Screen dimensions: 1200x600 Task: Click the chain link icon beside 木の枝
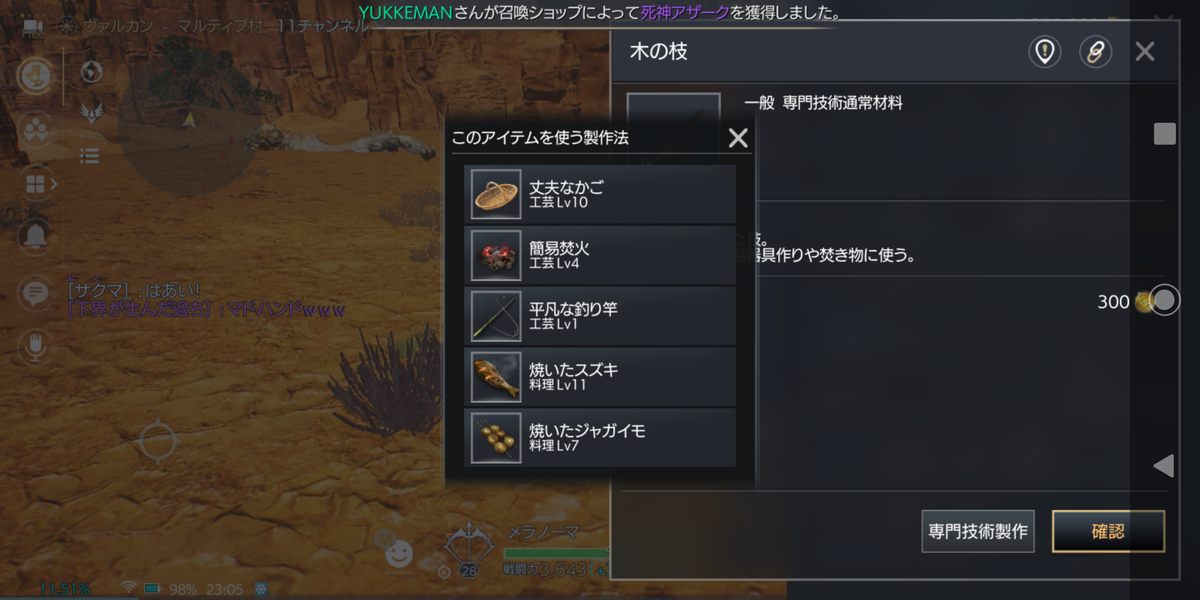pyautogui.click(x=1095, y=52)
